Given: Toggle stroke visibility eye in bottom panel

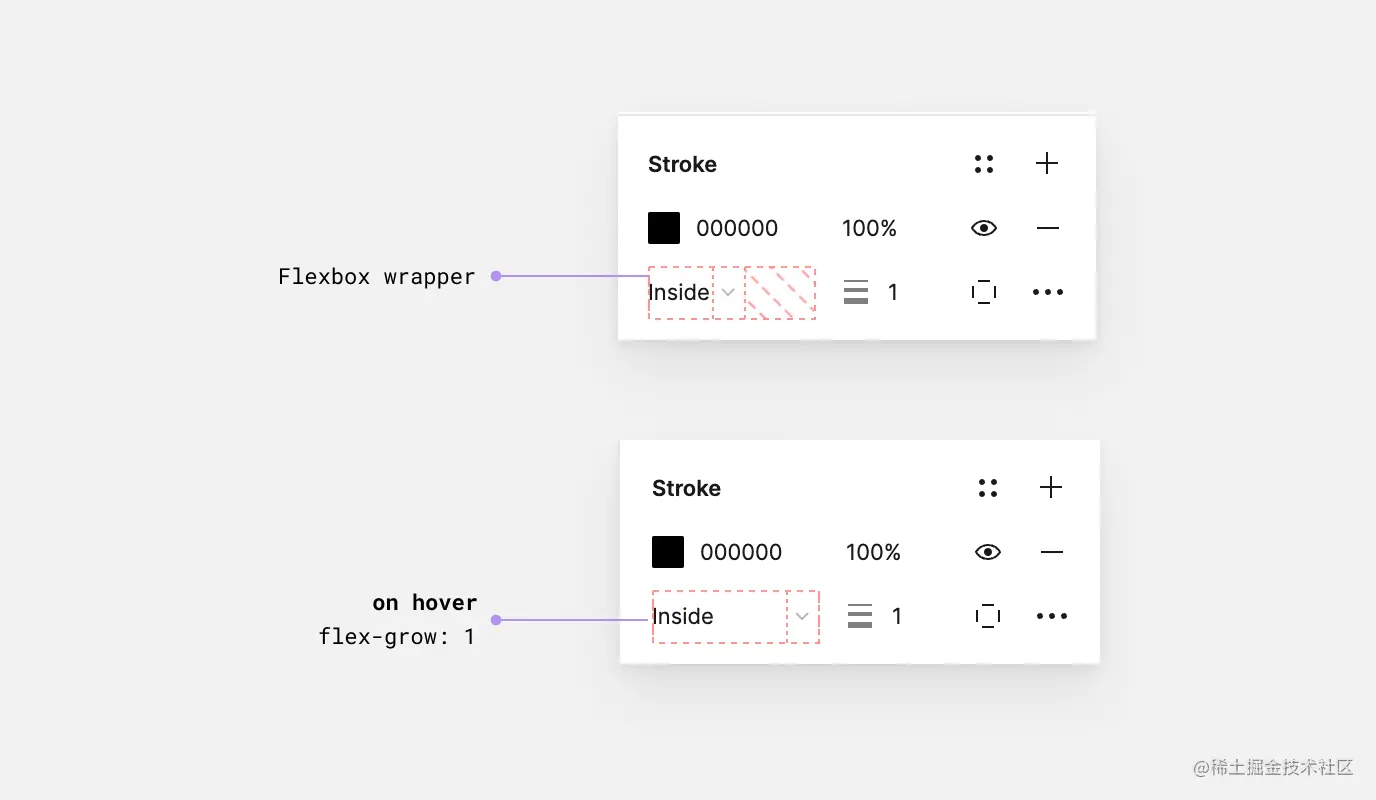Looking at the screenshot, I should coord(988,552).
